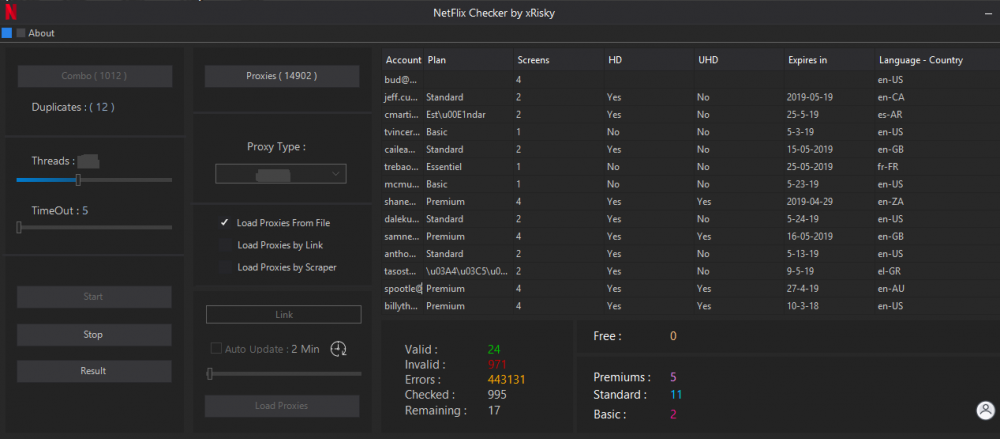1000x439 pixels.
Task: Click the gray square icon before About
Action: (x=21, y=33)
